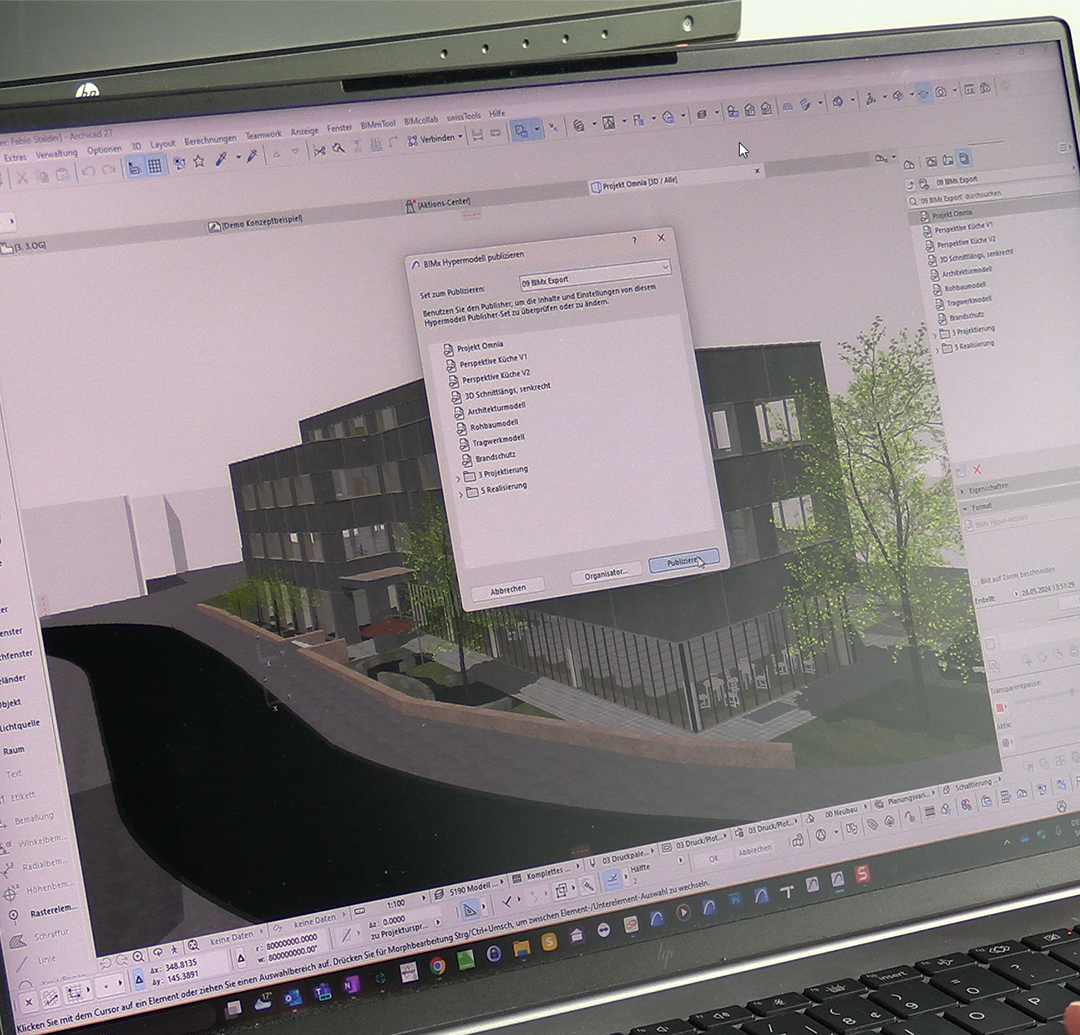Switch to the '[Aktions-Center]' tab
Viewport: 1080px width, 1035px height.
point(439,205)
